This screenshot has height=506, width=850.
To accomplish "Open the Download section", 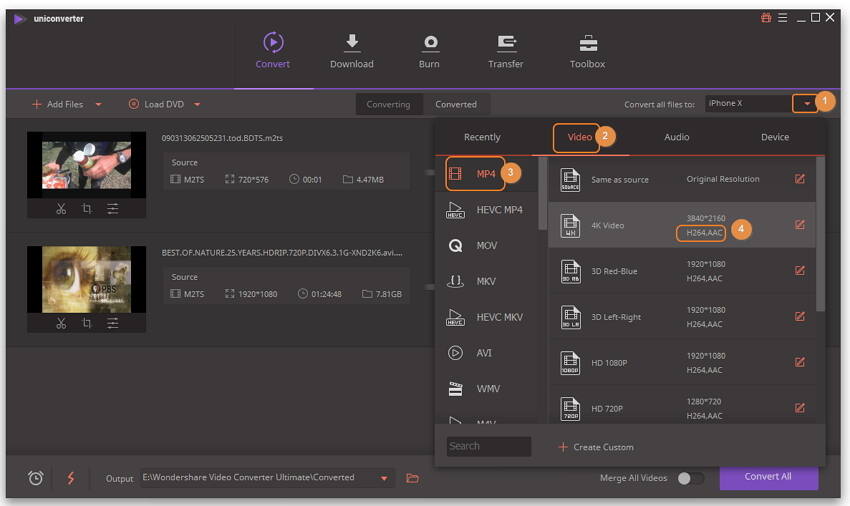I will [x=352, y=51].
